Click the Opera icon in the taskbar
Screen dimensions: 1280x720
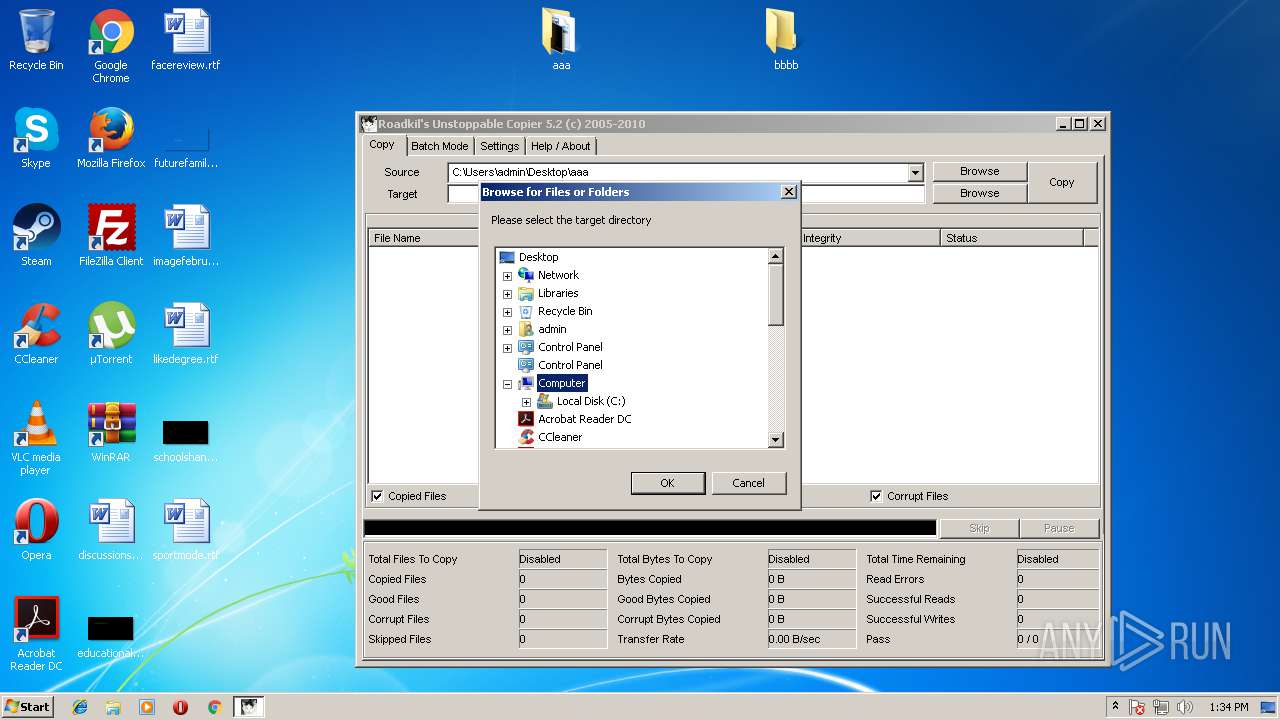tap(180, 707)
